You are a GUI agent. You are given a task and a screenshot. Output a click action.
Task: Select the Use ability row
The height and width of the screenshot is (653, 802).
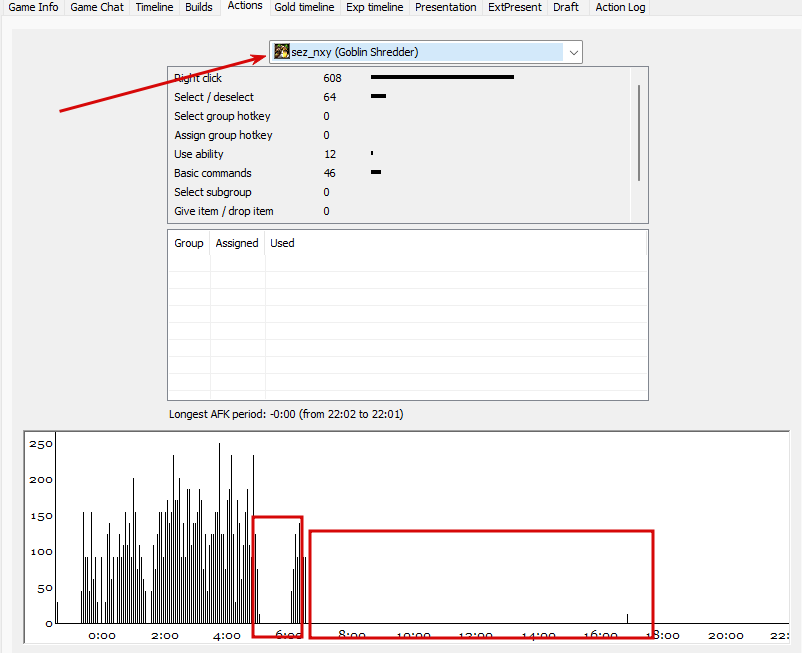click(x=399, y=154)
